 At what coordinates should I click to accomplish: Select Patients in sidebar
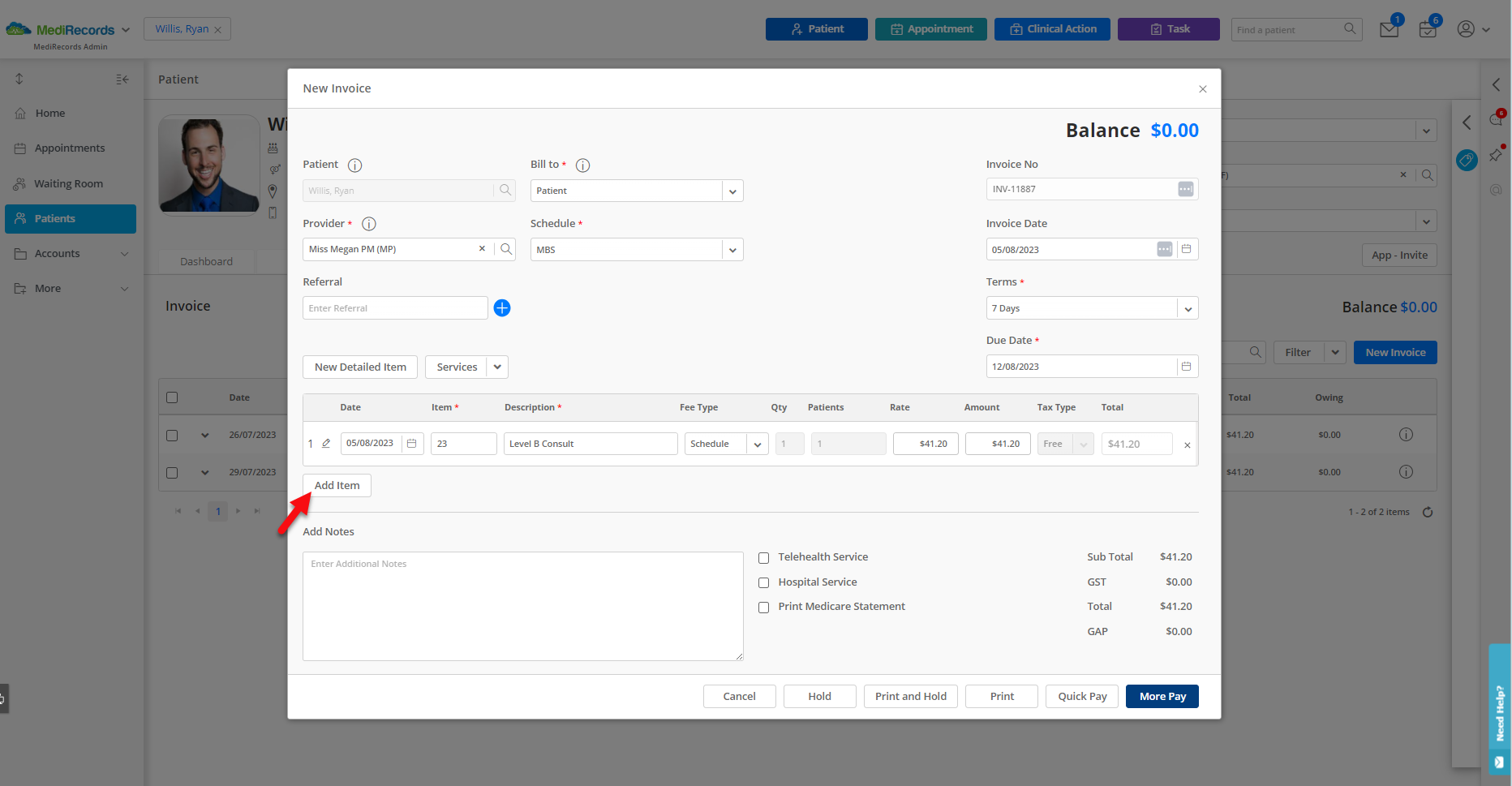pyautogui.click(x=71, y=219)
